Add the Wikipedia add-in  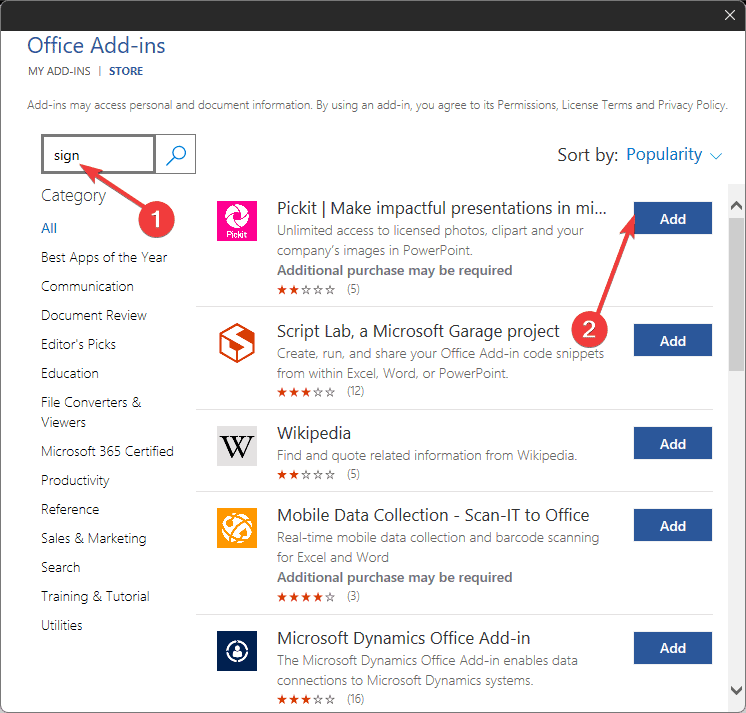(673, 443)
